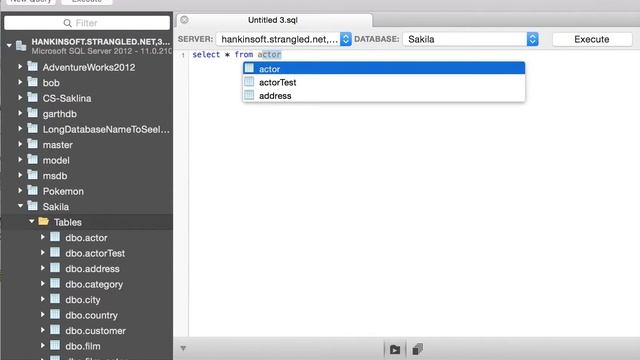Click the Execute button beside DATABASE
Image resolution: width=640 pixels, height=360 pixels.
click(592, 39)
